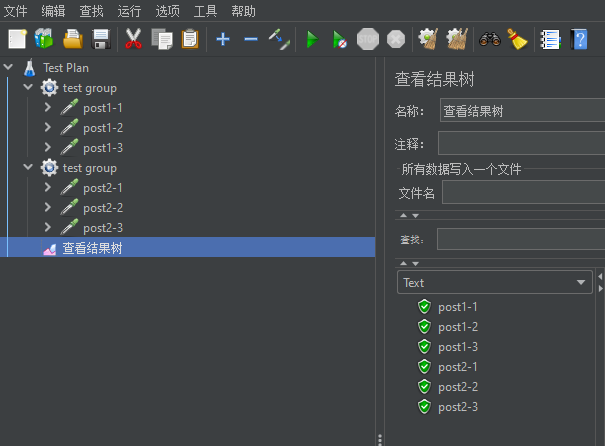The height and width of the screenshot is (446, 605).
Task: Collapse the second test group node
Action: tap(28, 167)
